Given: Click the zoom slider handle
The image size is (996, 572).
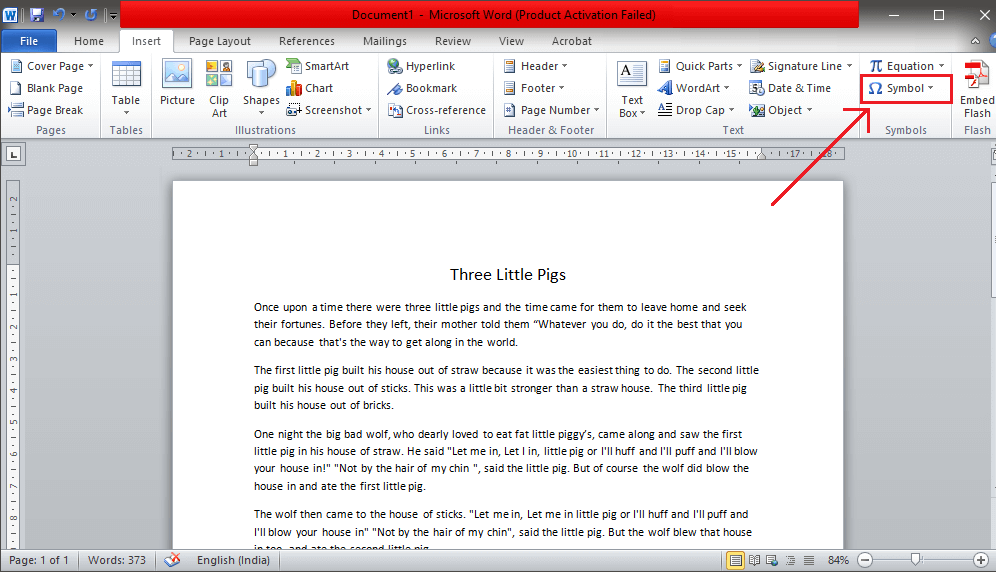Looking at the screenshot, I should tap(914, 560).
